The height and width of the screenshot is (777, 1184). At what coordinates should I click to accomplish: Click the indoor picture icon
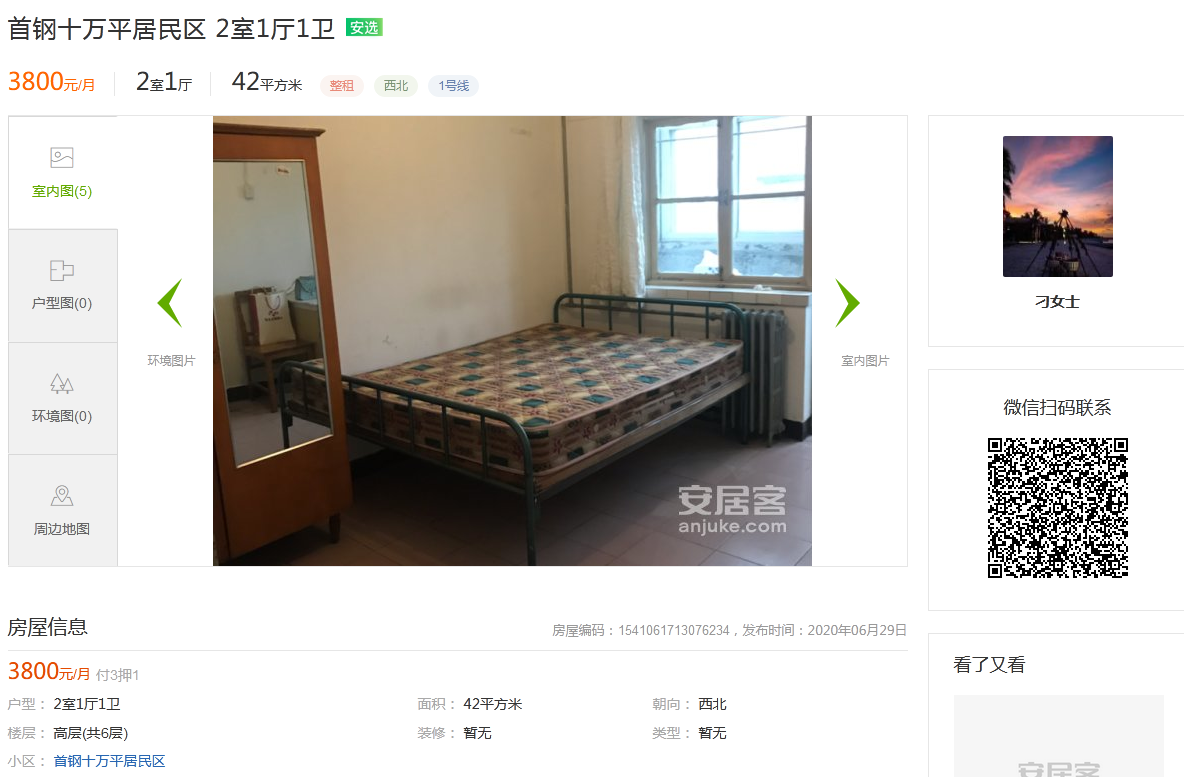coord(62,158)
